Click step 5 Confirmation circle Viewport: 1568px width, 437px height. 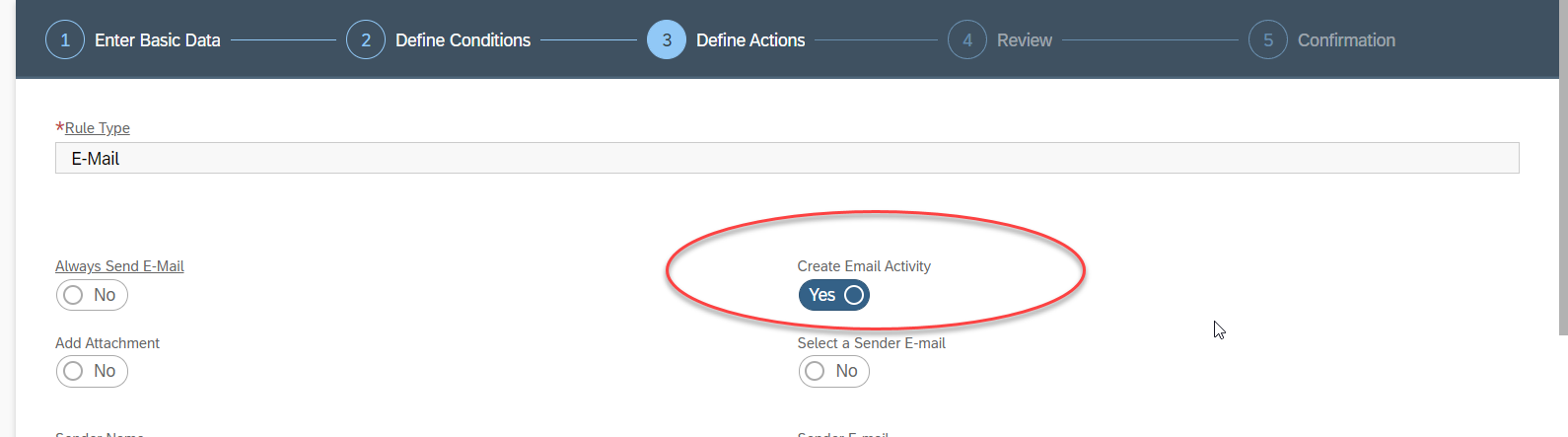coord(1268,40)
